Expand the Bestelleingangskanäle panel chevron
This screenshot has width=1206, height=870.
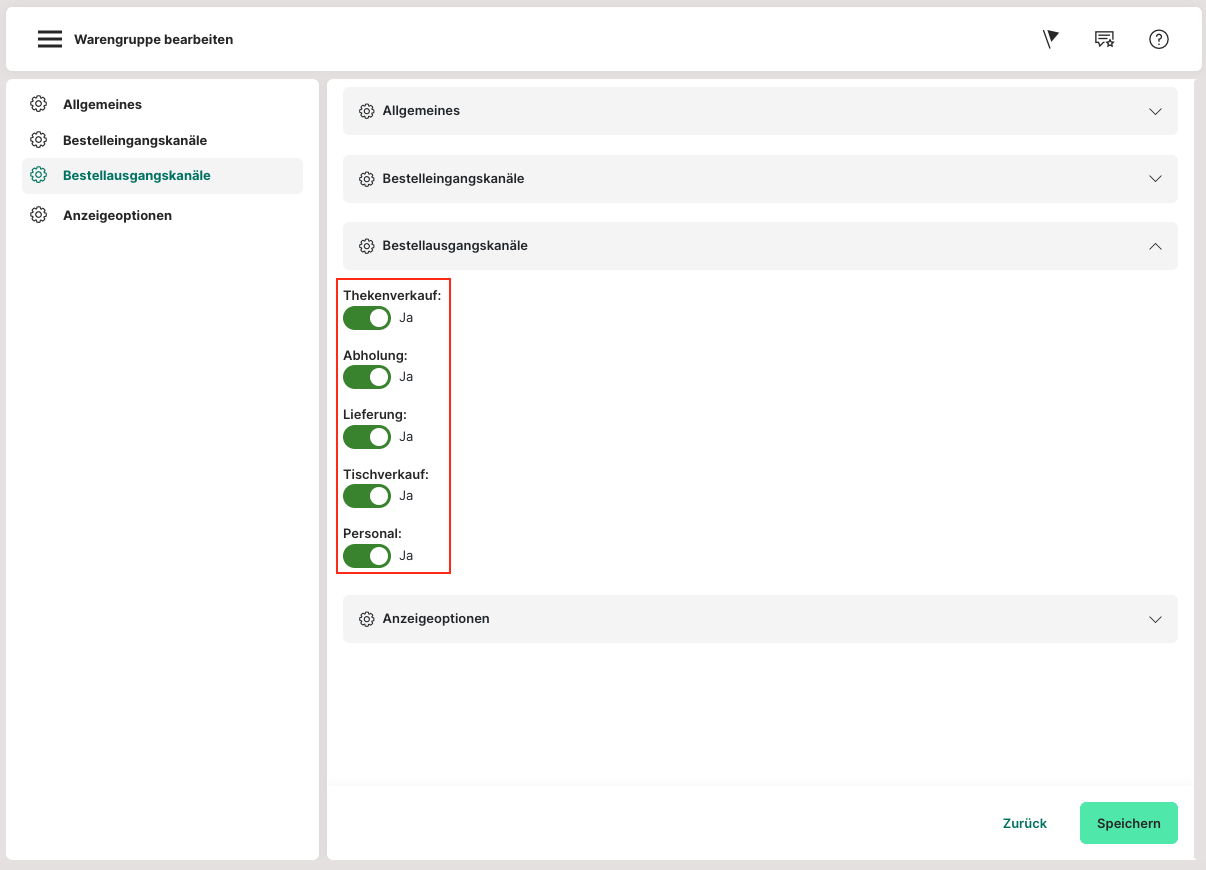[1155, 179]
